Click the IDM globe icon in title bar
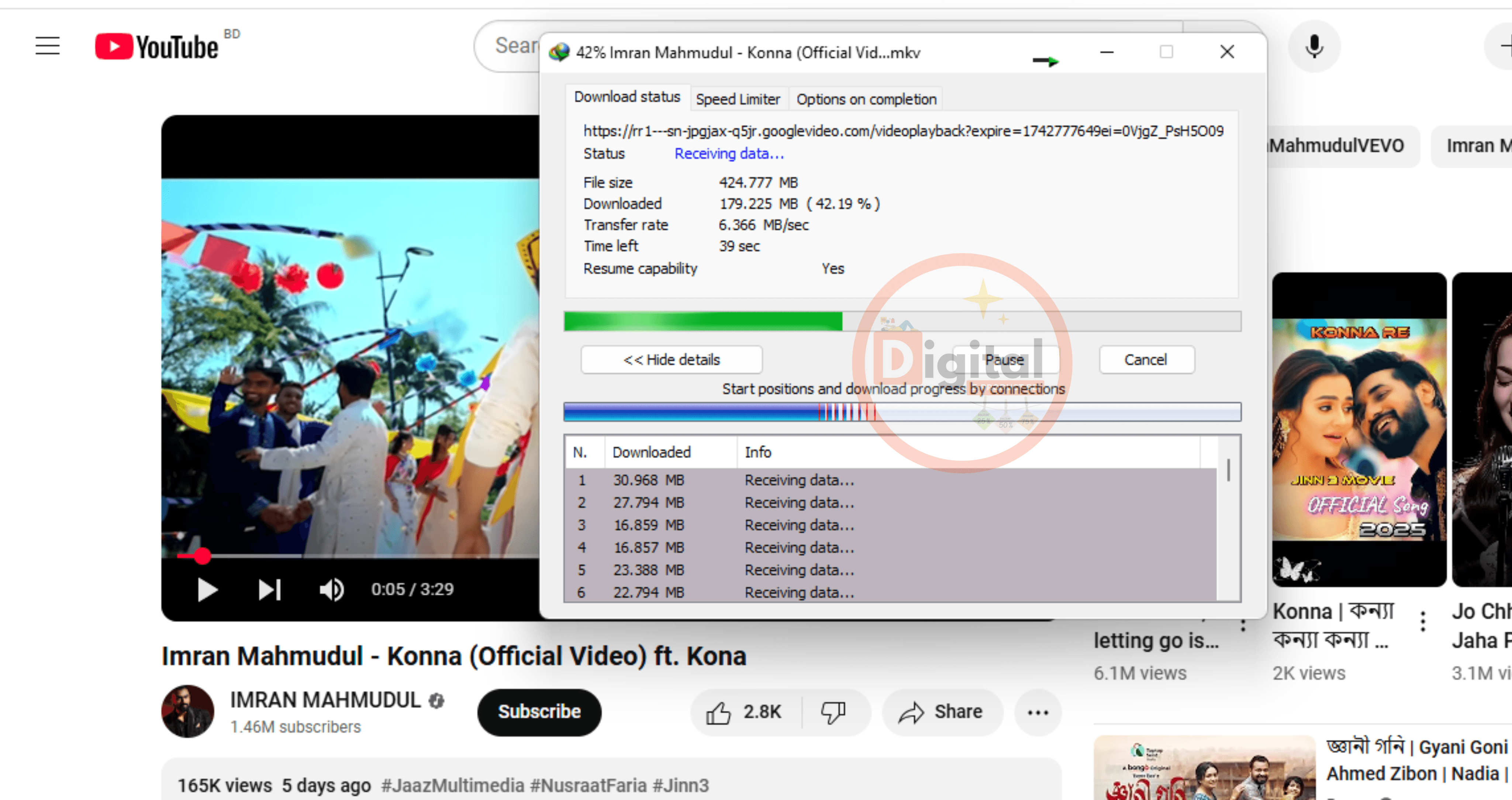This screenshot has width=1512, height=800. click(x=559, y=52)
